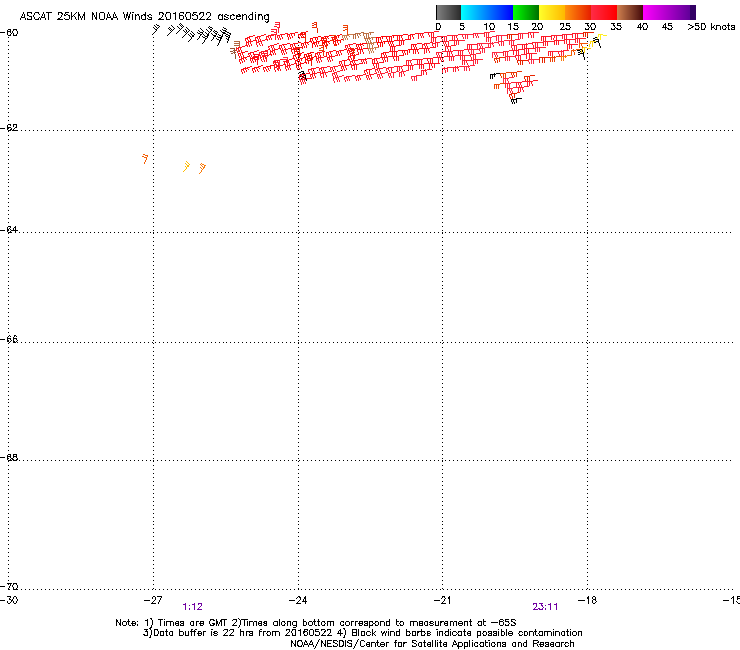The width and height of the screenshot is (740, 650).
Task: Click the '40' value on the legend scale
Action: (642, 27)
